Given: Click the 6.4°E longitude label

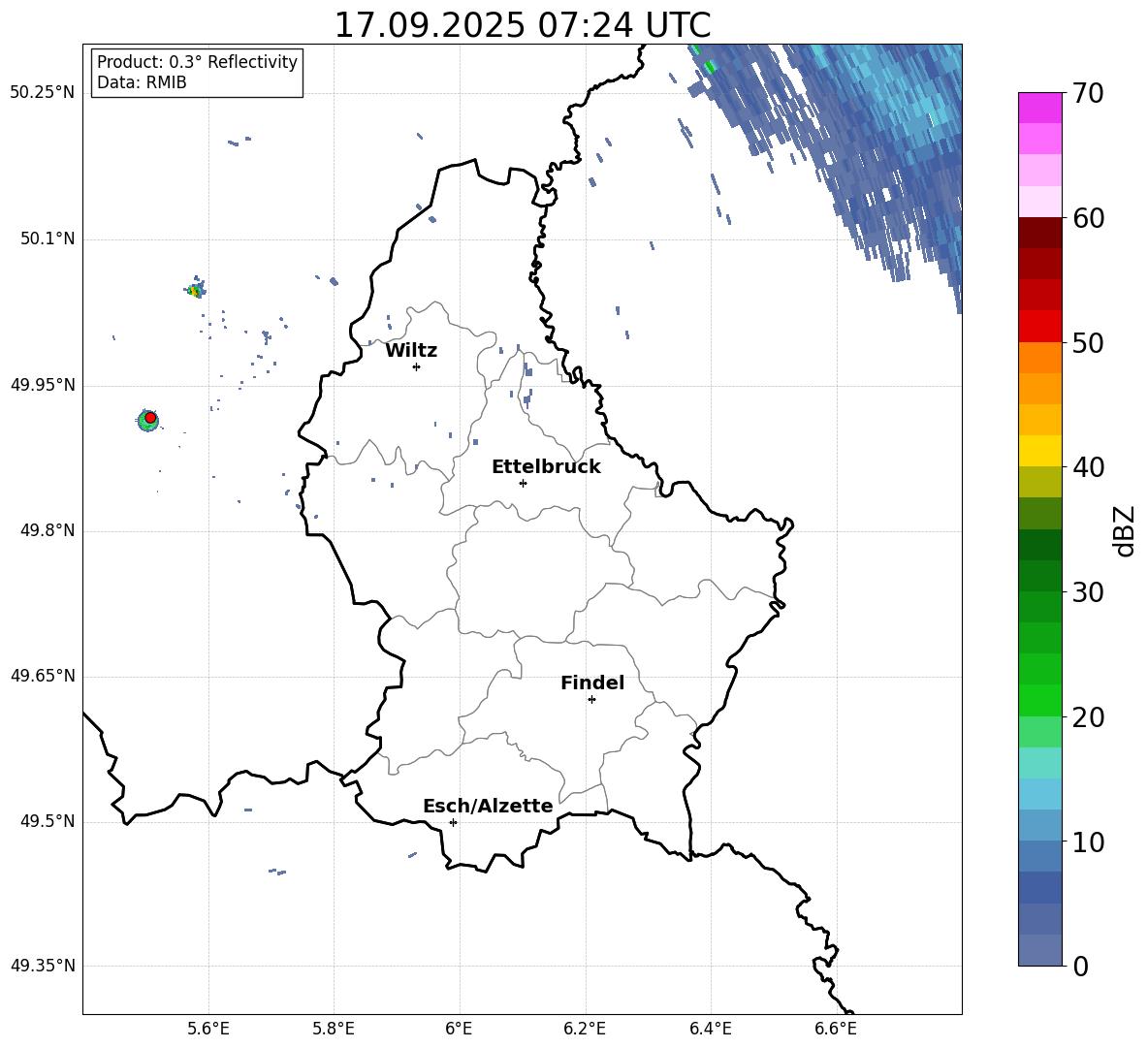Looking at the screenshot, I should coord(710,1029).
